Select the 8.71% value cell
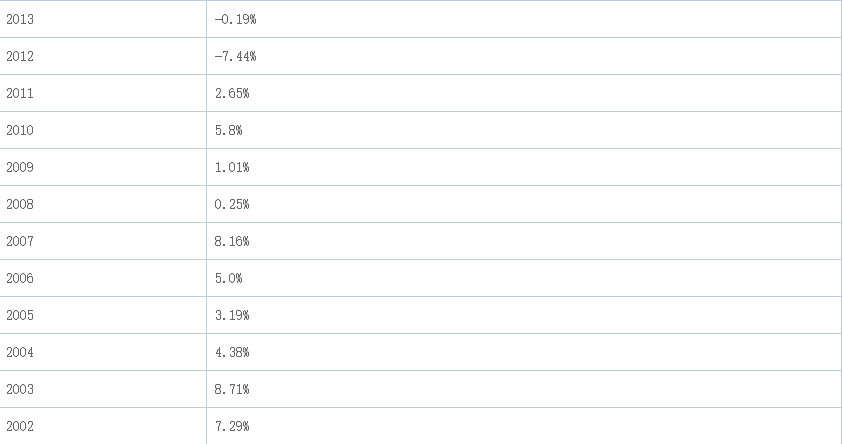843x444 pixels. pyautogui.click(x=232, y=389)
